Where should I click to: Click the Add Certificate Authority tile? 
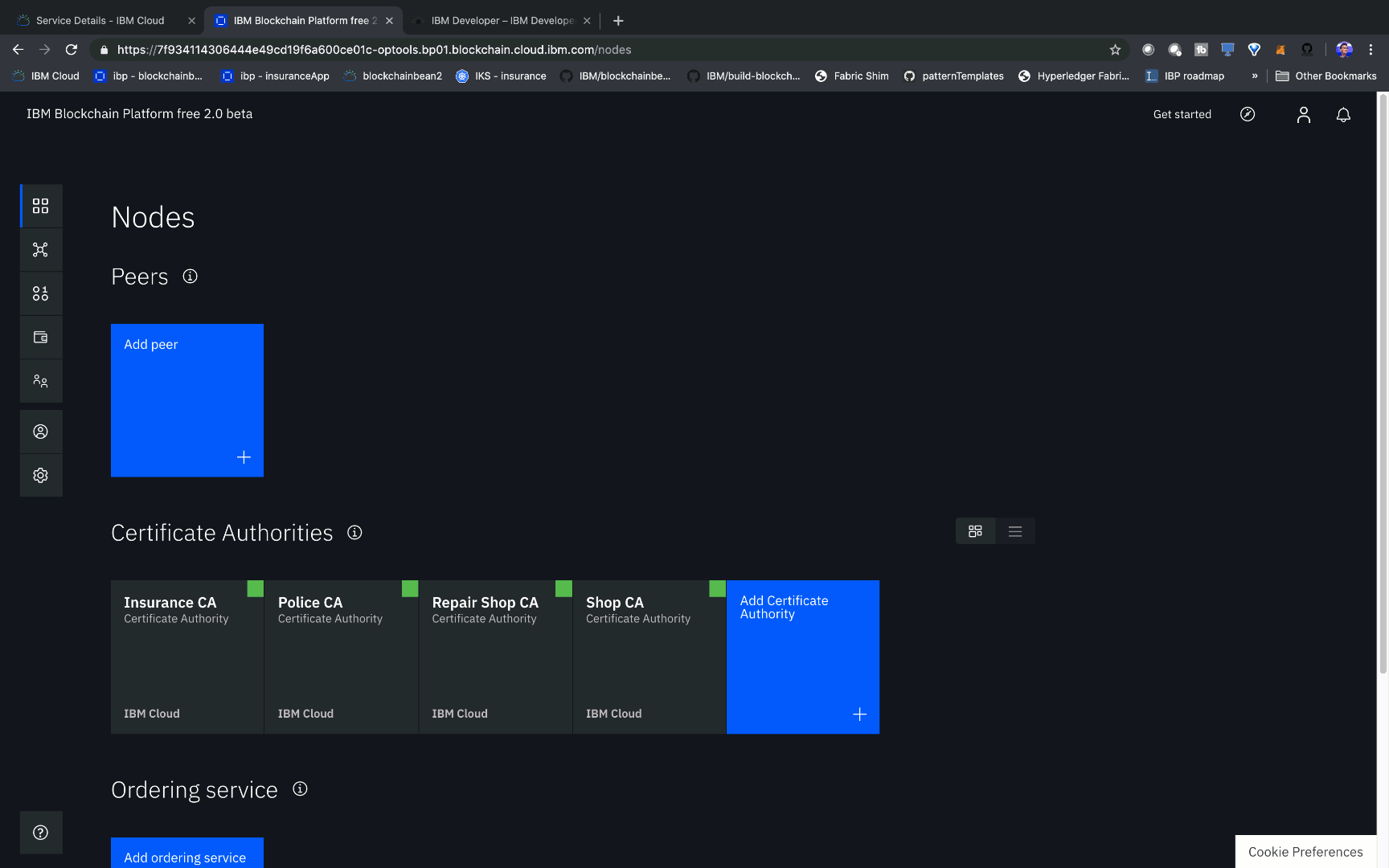[x=803, y=657]
